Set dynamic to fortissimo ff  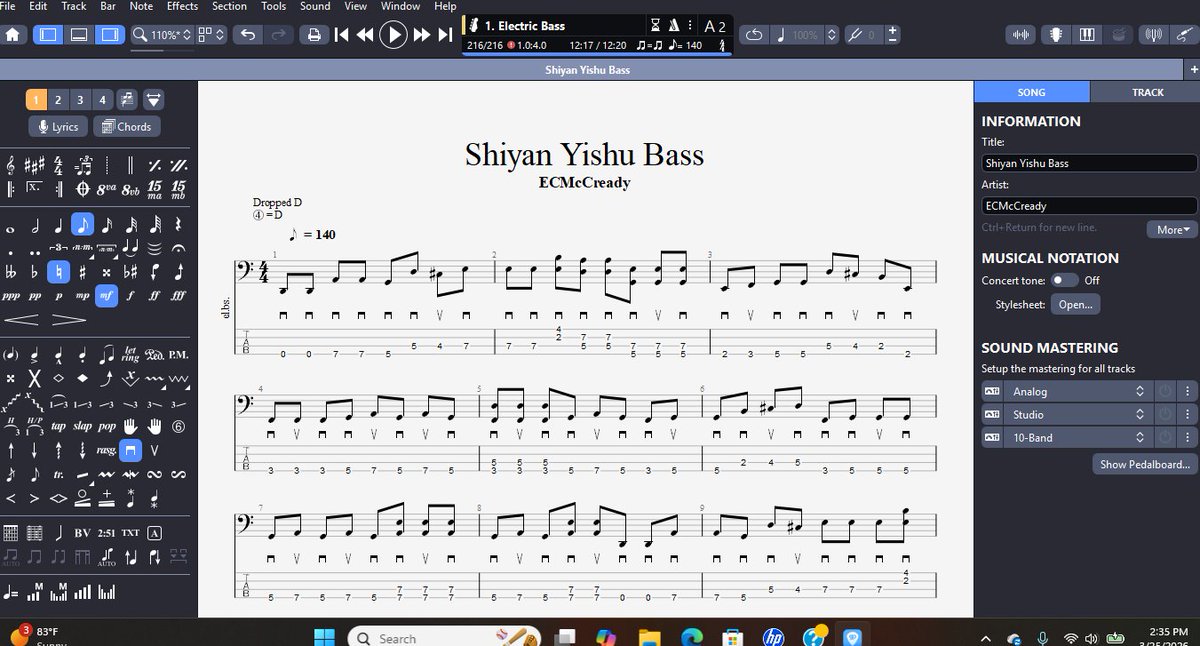(155, 296)
